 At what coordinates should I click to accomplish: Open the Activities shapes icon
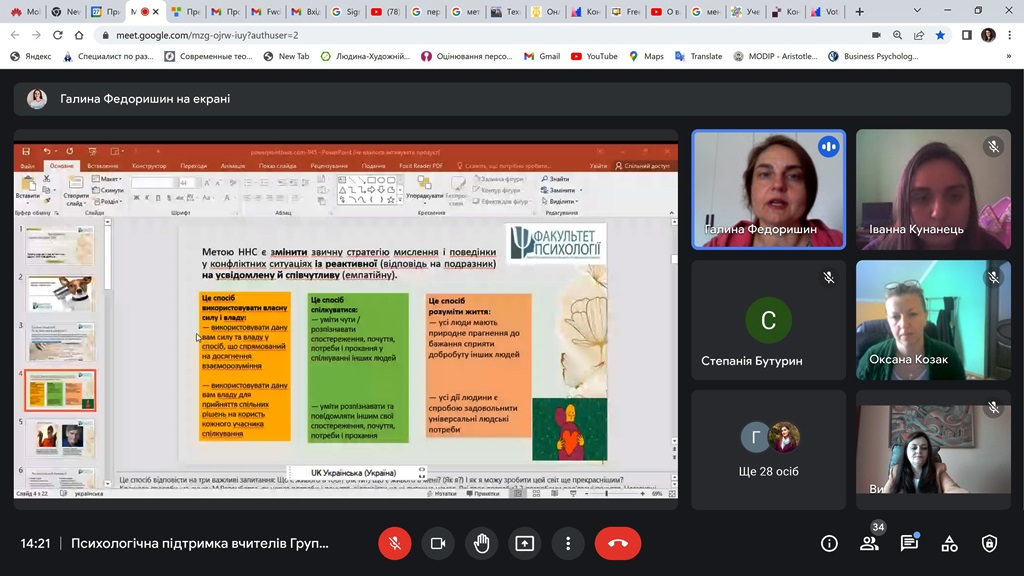(x=949, y=543)
